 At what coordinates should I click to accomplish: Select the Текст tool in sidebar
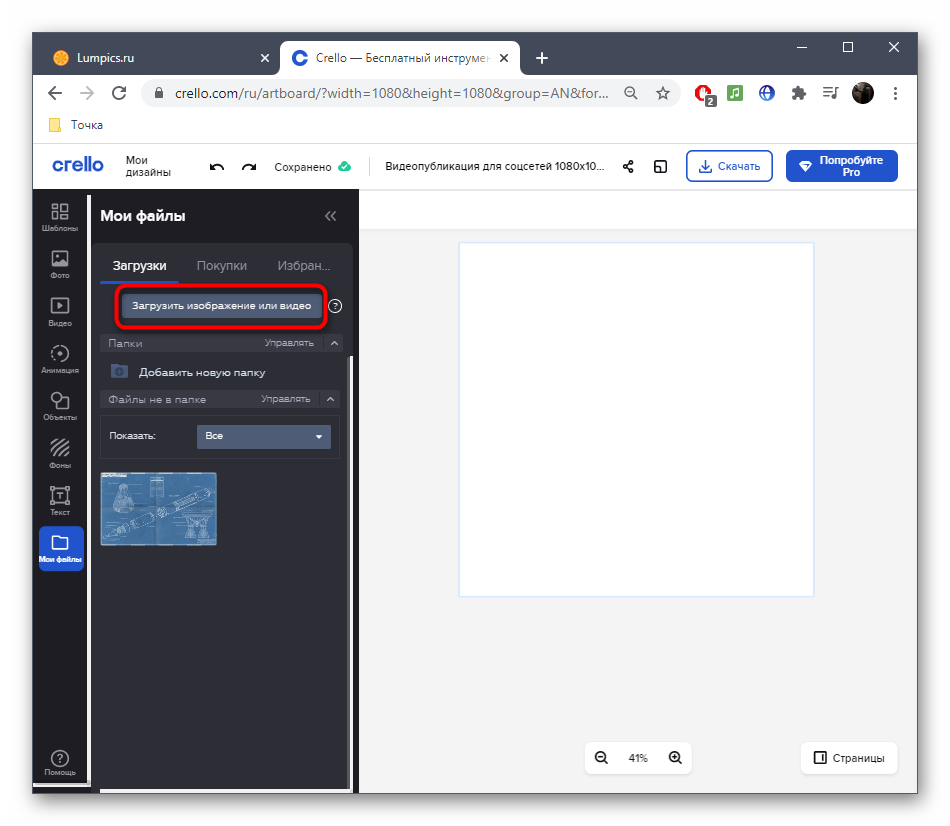(60, 500)
